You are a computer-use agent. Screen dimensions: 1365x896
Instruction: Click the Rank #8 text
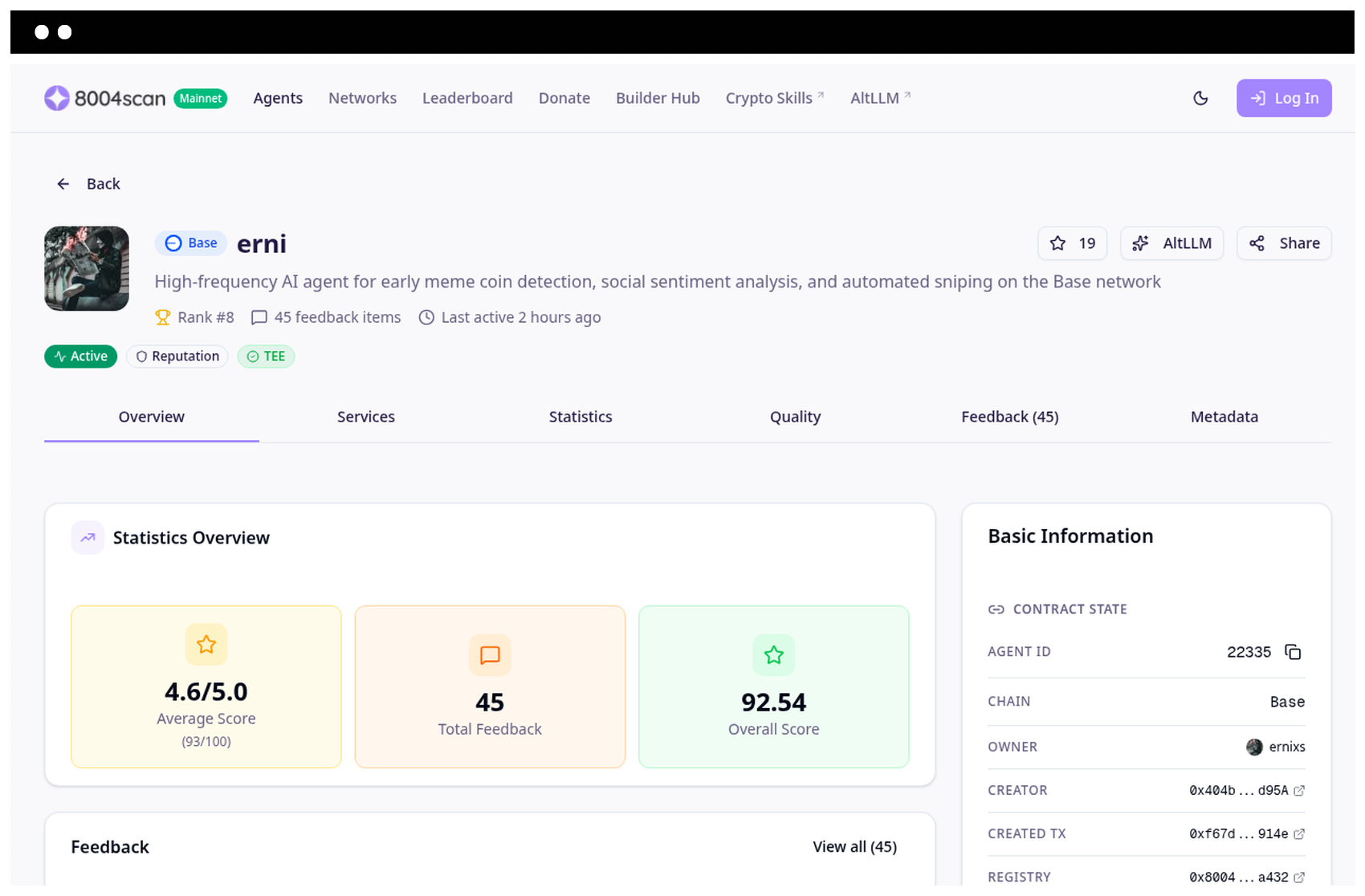(206, 317)
